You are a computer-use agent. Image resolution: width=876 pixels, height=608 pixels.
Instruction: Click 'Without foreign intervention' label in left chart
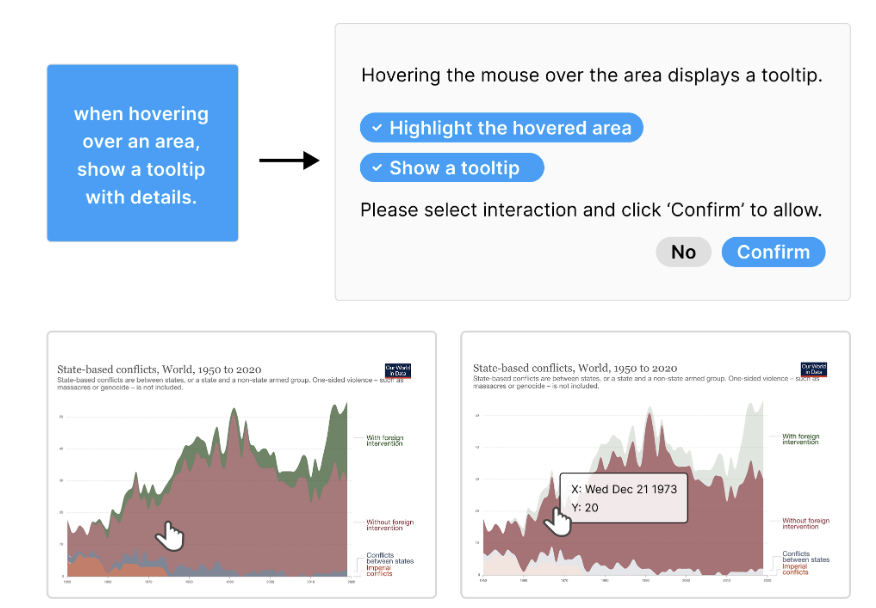390,525
